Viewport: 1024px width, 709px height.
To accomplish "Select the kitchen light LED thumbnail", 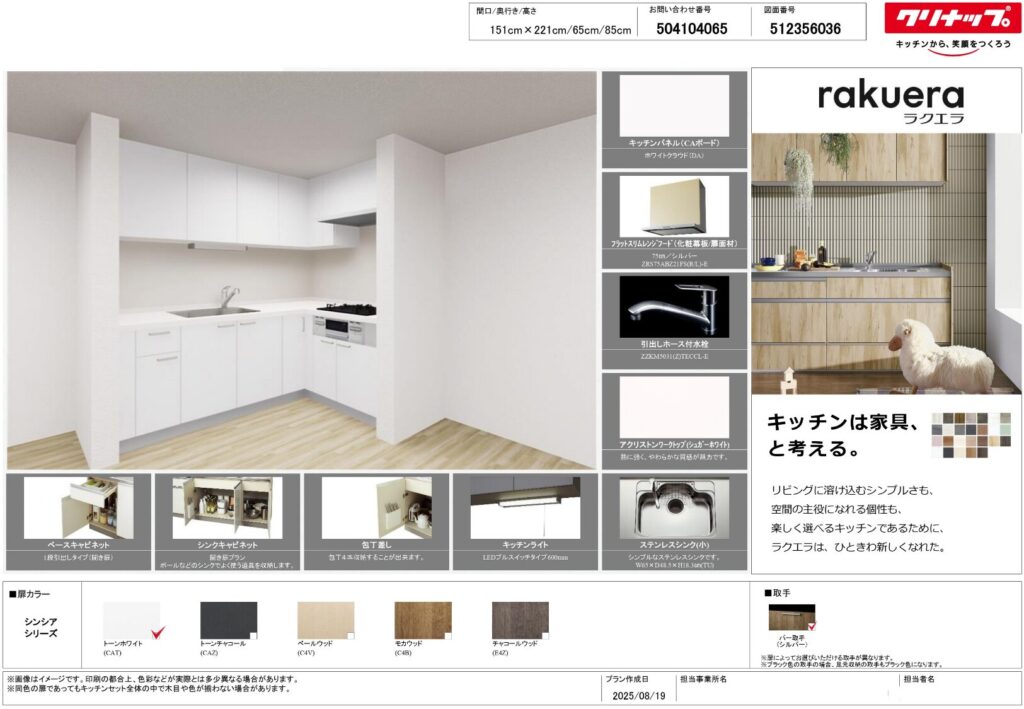I will coord(524,508).
